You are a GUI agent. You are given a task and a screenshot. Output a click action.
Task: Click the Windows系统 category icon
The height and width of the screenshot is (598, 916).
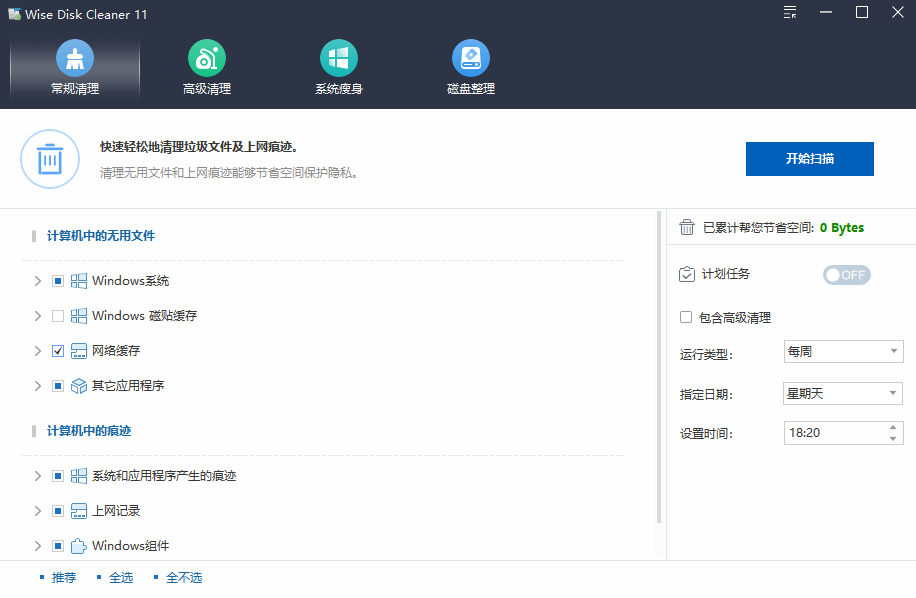pos(78,281)
